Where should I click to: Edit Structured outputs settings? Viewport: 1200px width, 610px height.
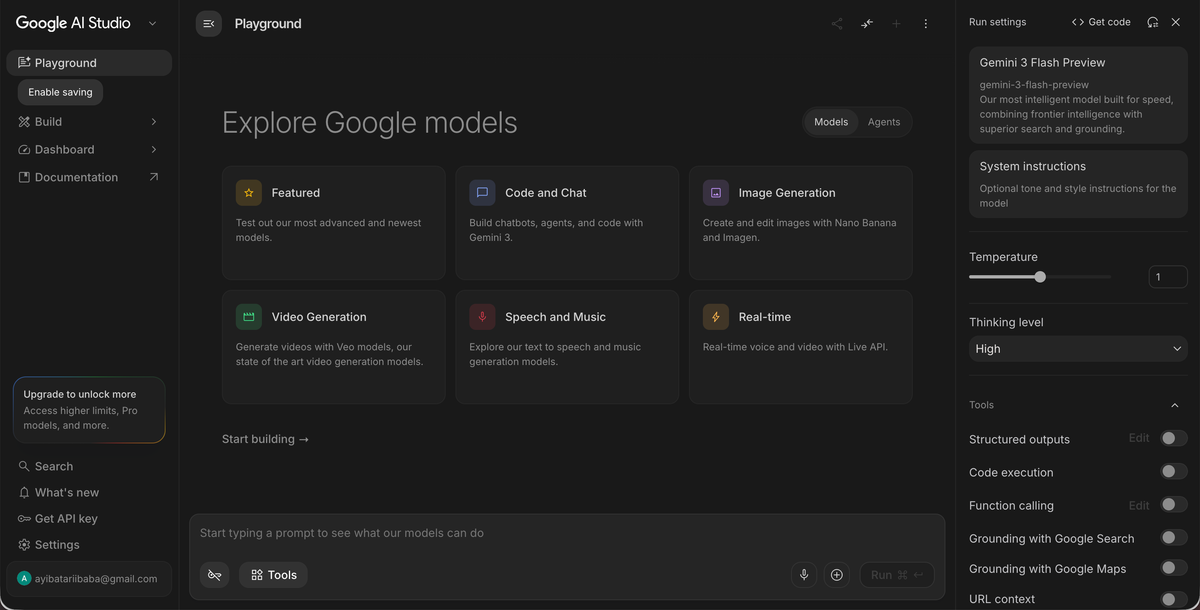(1139, 438)
